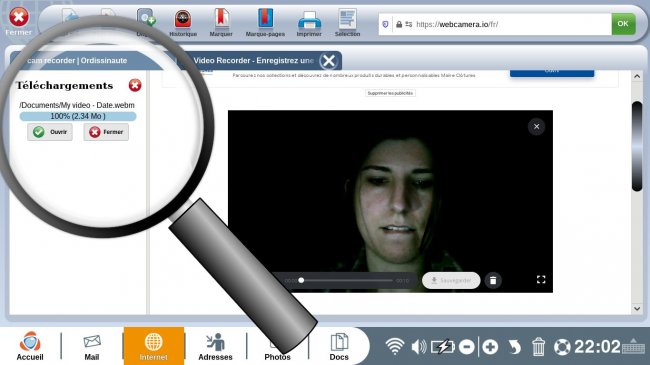The width and height of the screenshot is (650, 365).
Task: Click the page scrollbar down arrow
Action: (637, 309)
